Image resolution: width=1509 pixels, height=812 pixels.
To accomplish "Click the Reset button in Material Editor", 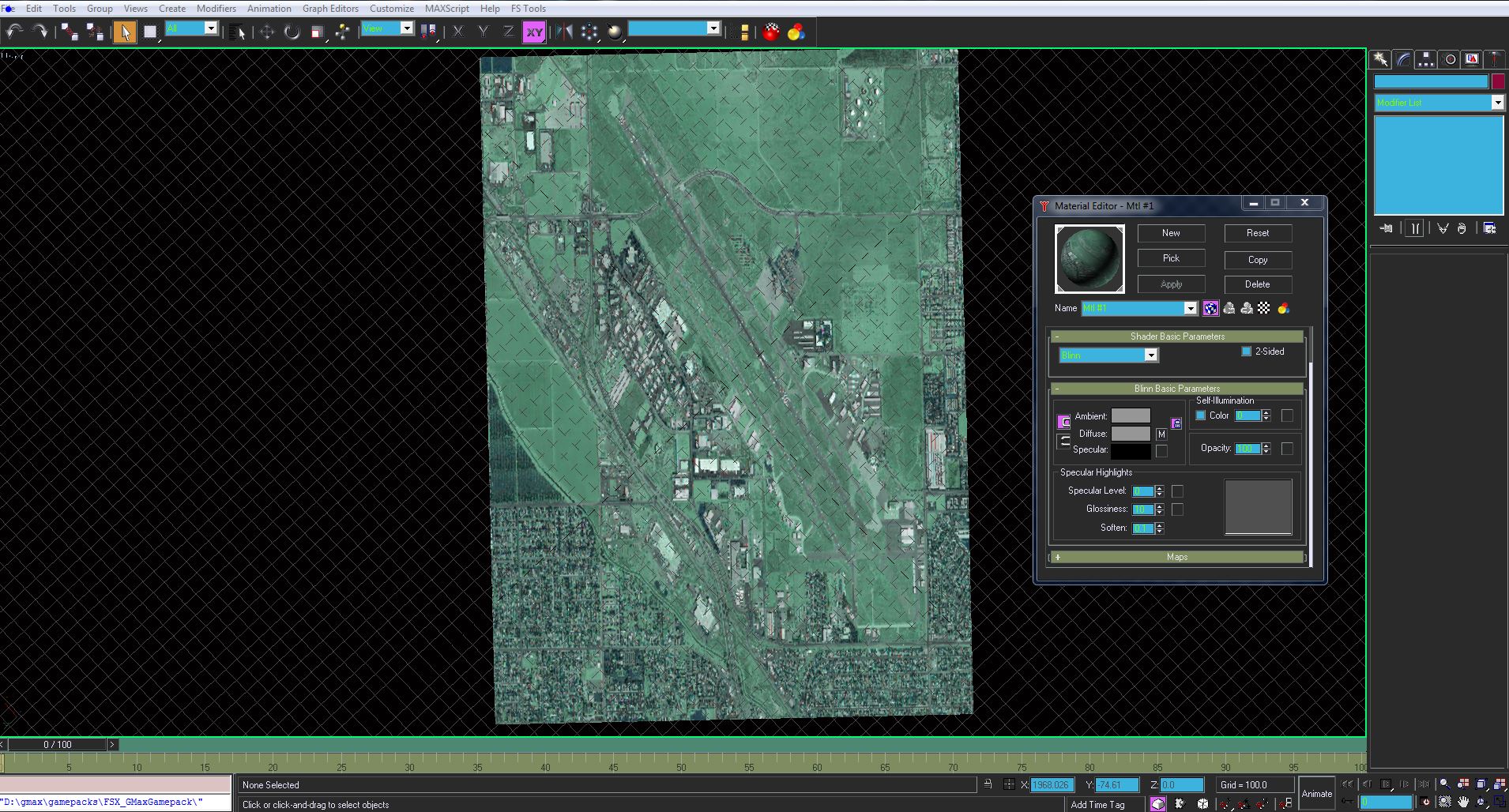I will coord(1257,233).
